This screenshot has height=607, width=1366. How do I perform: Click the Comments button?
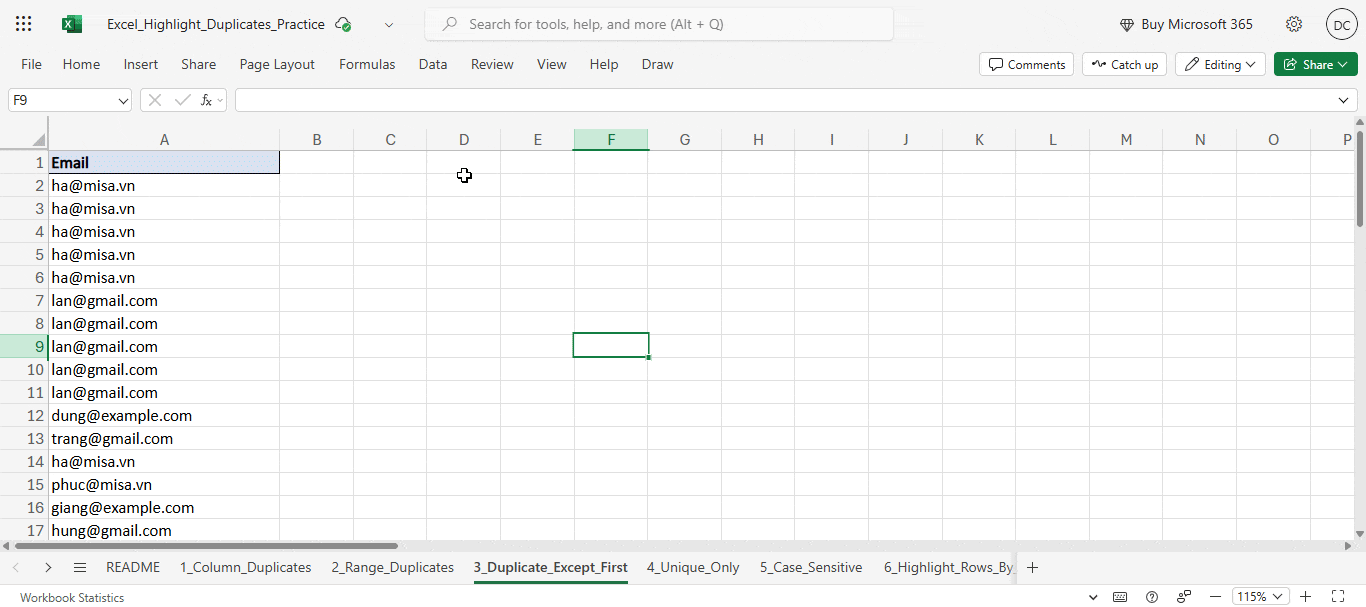1026,64
